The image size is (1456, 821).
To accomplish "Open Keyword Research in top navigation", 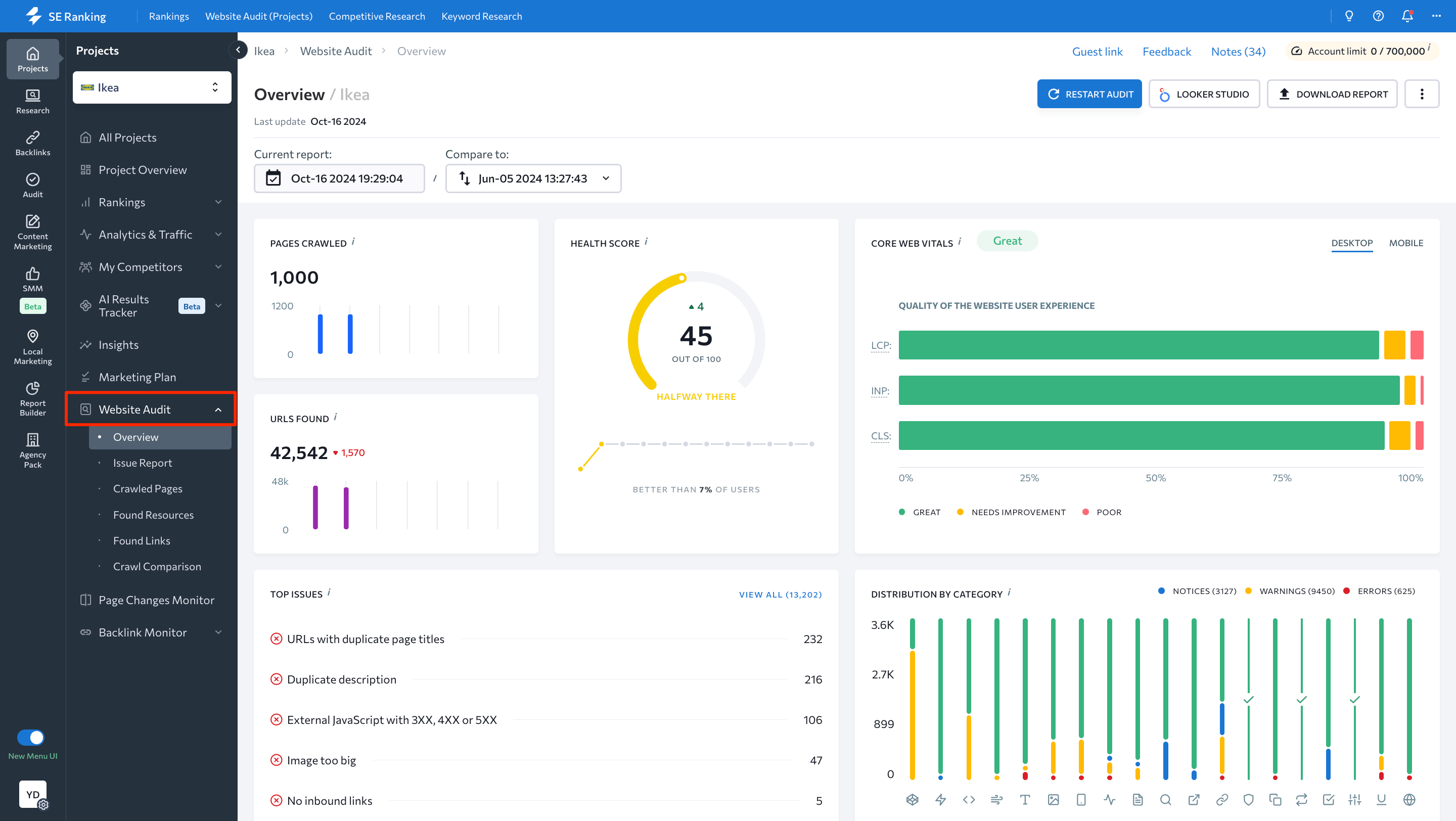I will point(482,16).
